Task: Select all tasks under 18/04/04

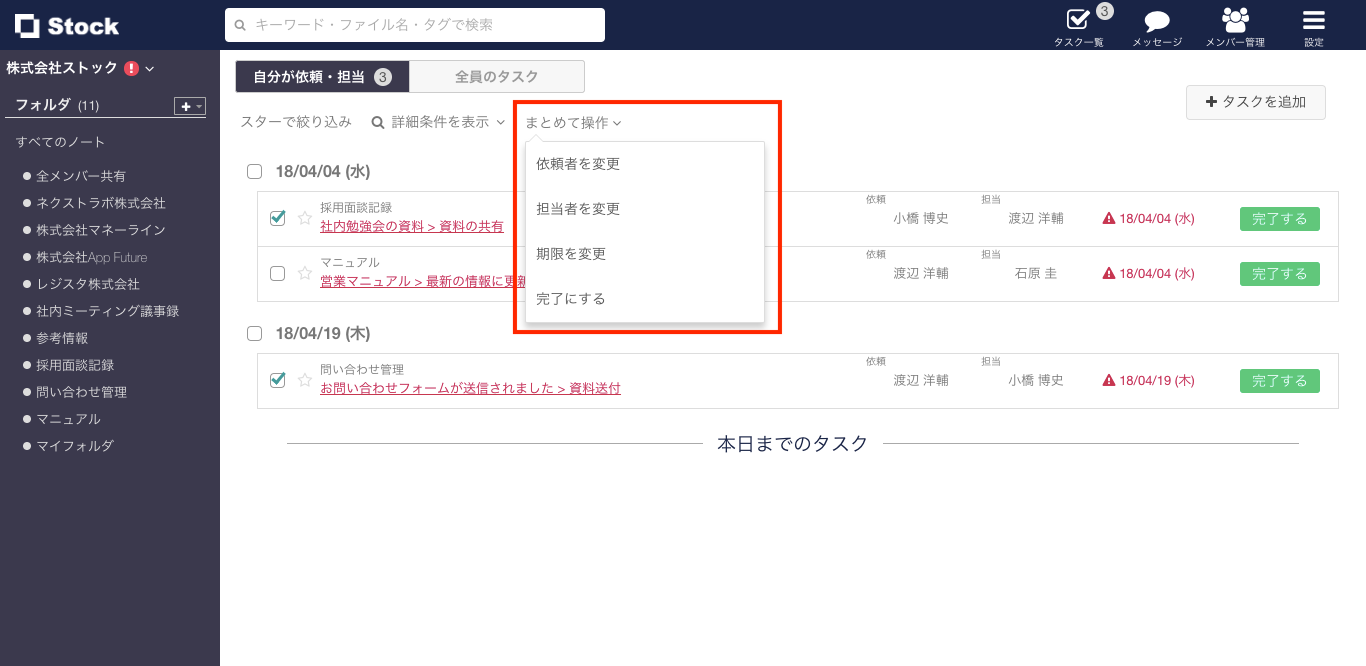Action: (x=254, y=170)
